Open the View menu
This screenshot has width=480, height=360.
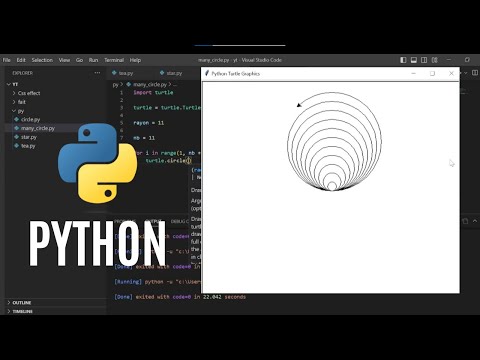(x=64, y=60)
